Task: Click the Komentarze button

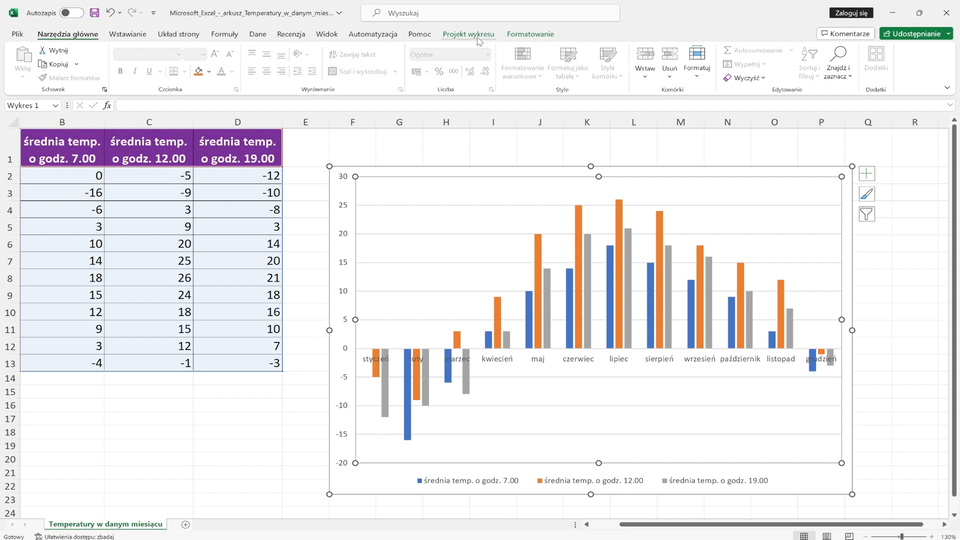Action: coord(844,34)
